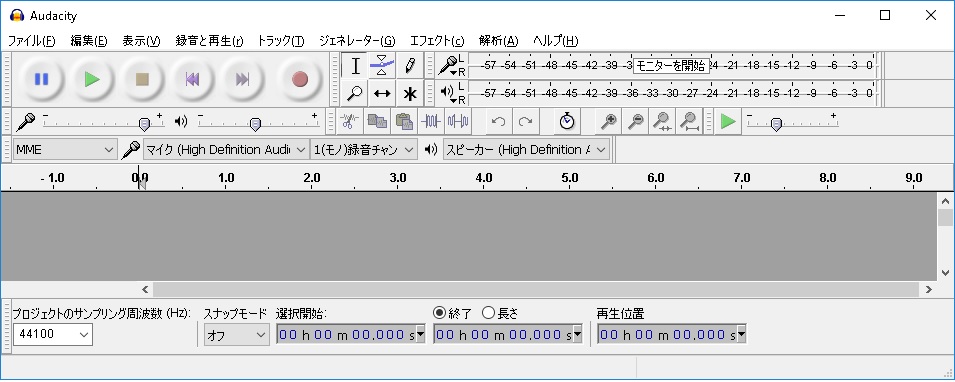Click the 5.0 mark on timeline ruler
Screen dimensions: 955x382
pos(569,178)
